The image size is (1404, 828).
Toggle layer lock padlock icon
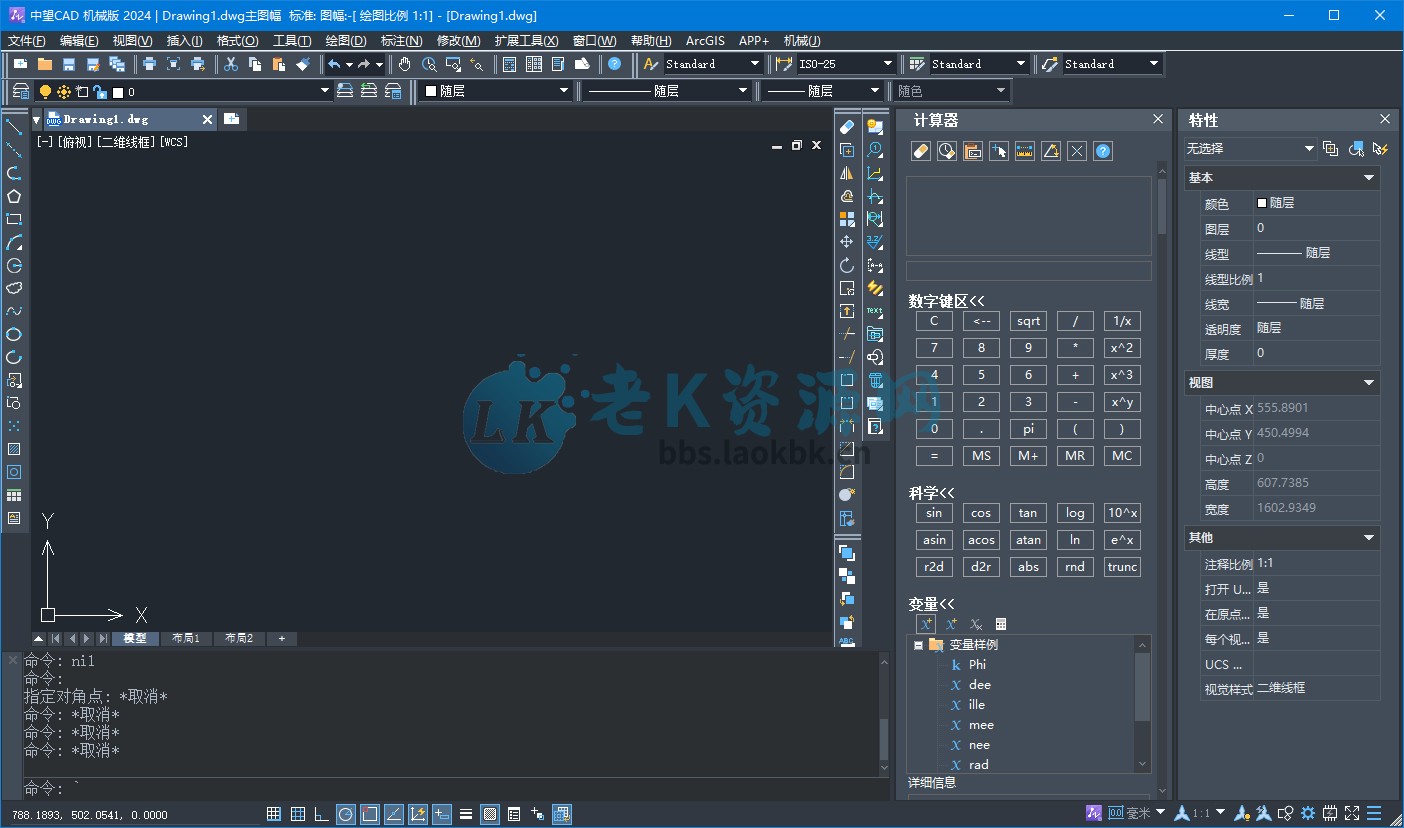click(99, 92)
